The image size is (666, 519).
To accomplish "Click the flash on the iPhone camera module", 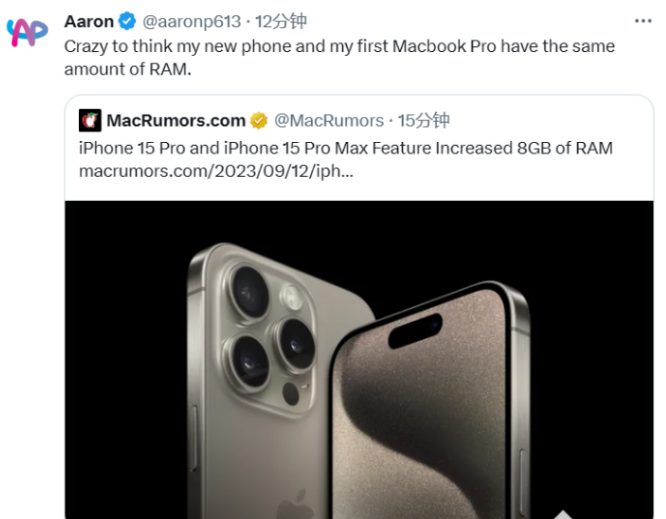I will tap(292, 296).
